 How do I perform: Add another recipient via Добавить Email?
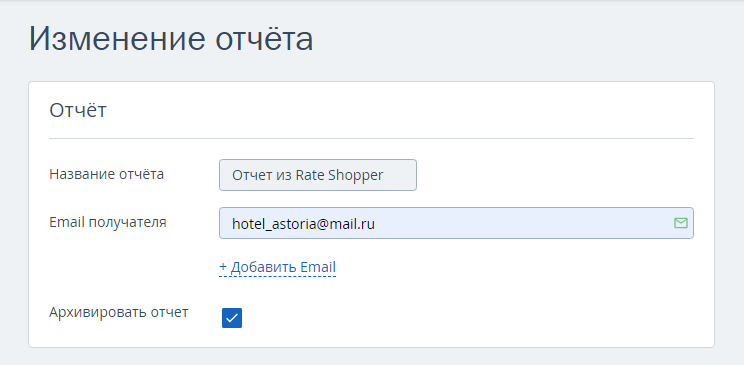[278, 267]
